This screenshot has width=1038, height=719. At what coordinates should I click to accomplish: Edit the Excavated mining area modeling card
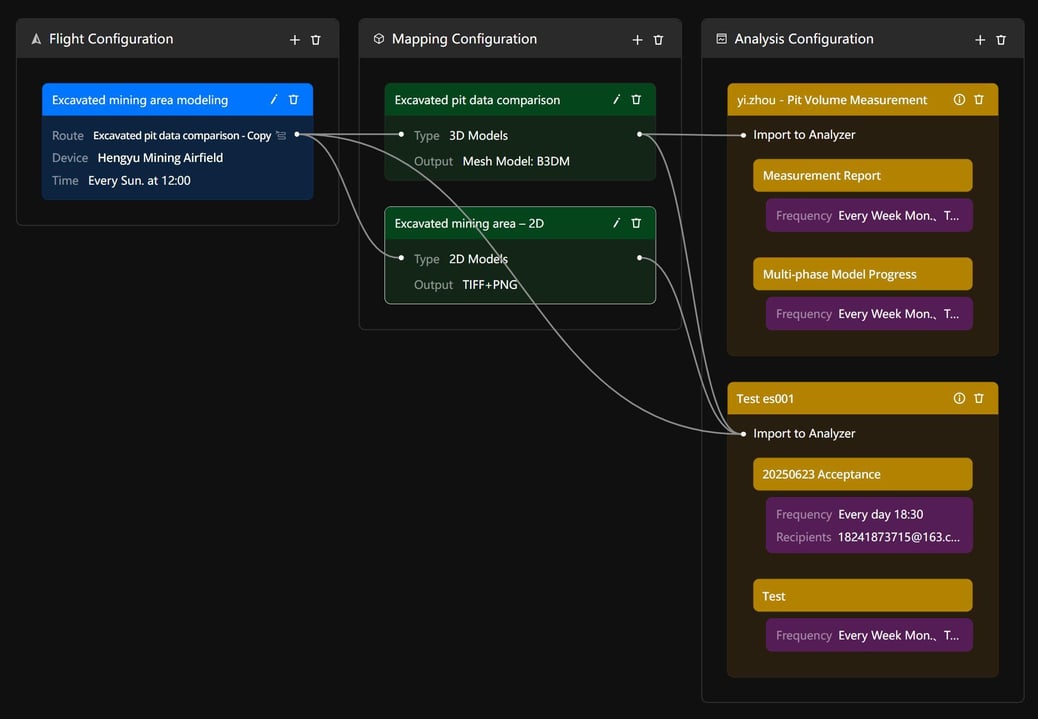point(274,100)
